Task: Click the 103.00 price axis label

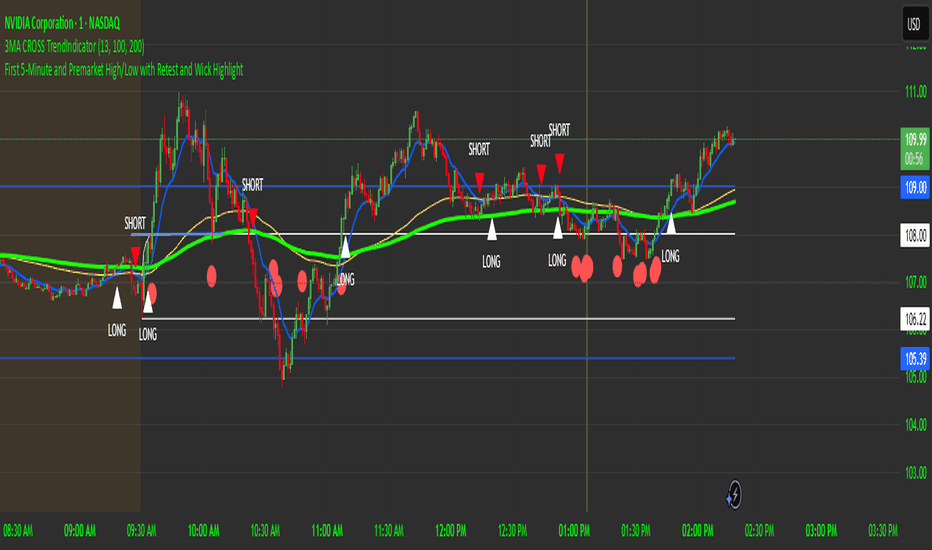Action: click(x=915, y=473)
